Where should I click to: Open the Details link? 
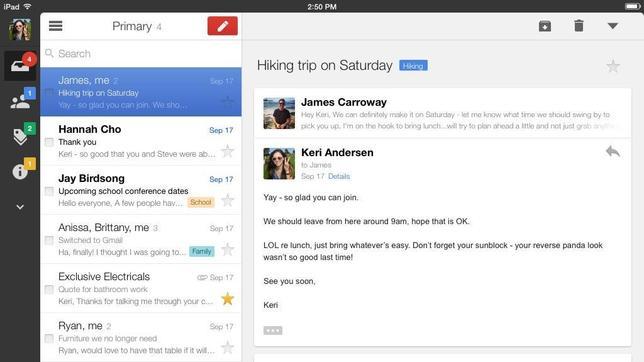(339, 176)
